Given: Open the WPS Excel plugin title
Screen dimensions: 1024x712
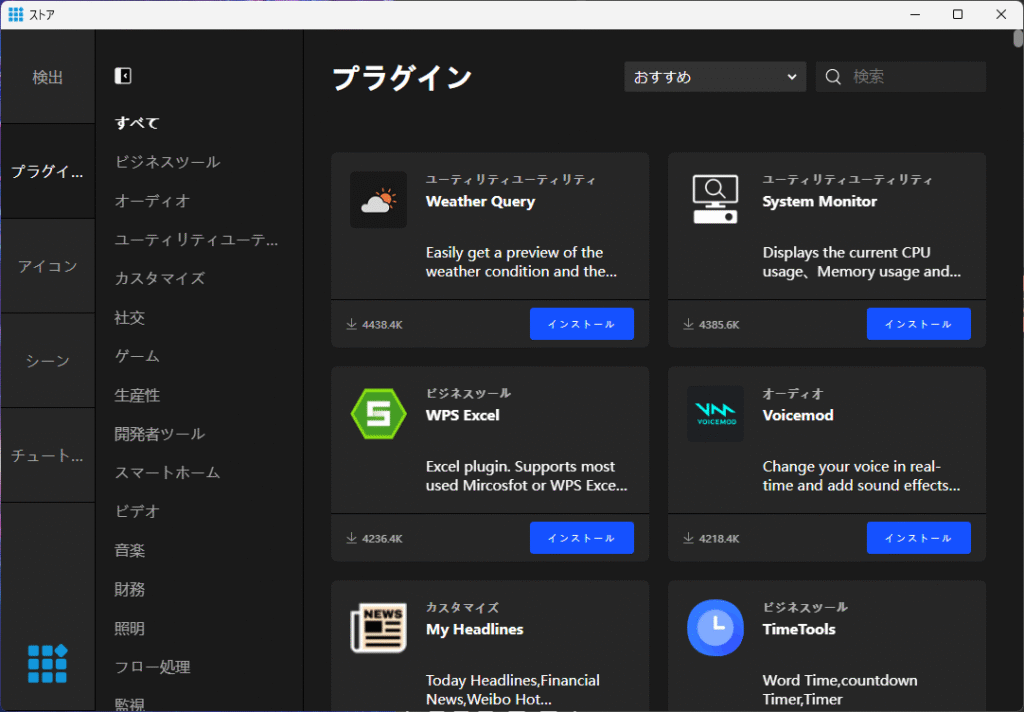Looking at the screenshot, I should (462, 415).
